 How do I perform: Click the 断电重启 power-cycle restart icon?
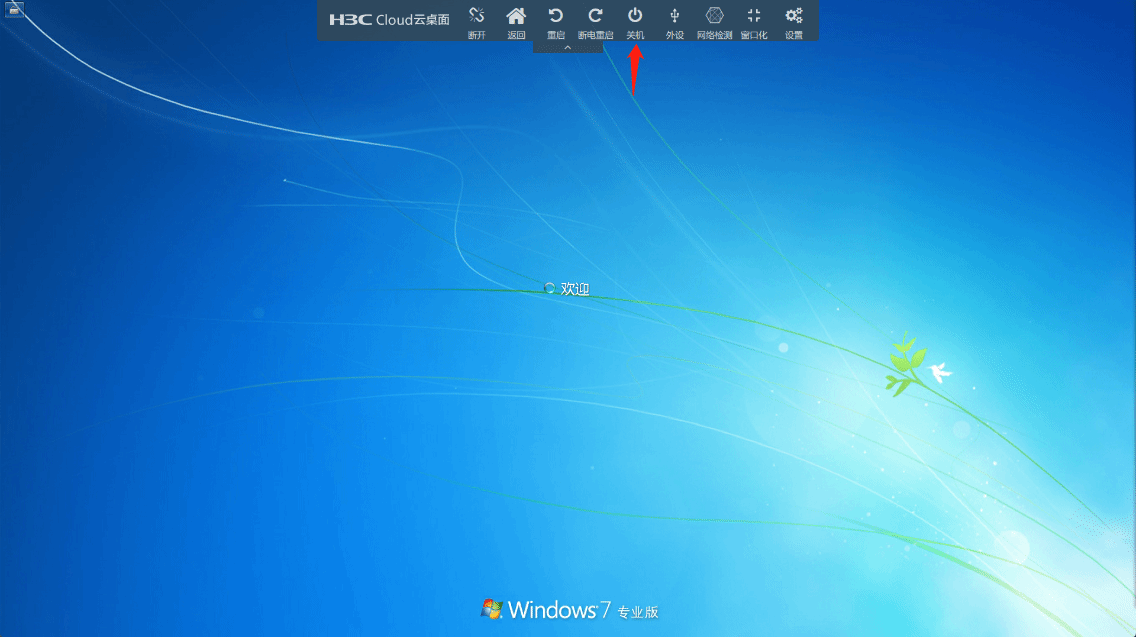click(595, 15)
